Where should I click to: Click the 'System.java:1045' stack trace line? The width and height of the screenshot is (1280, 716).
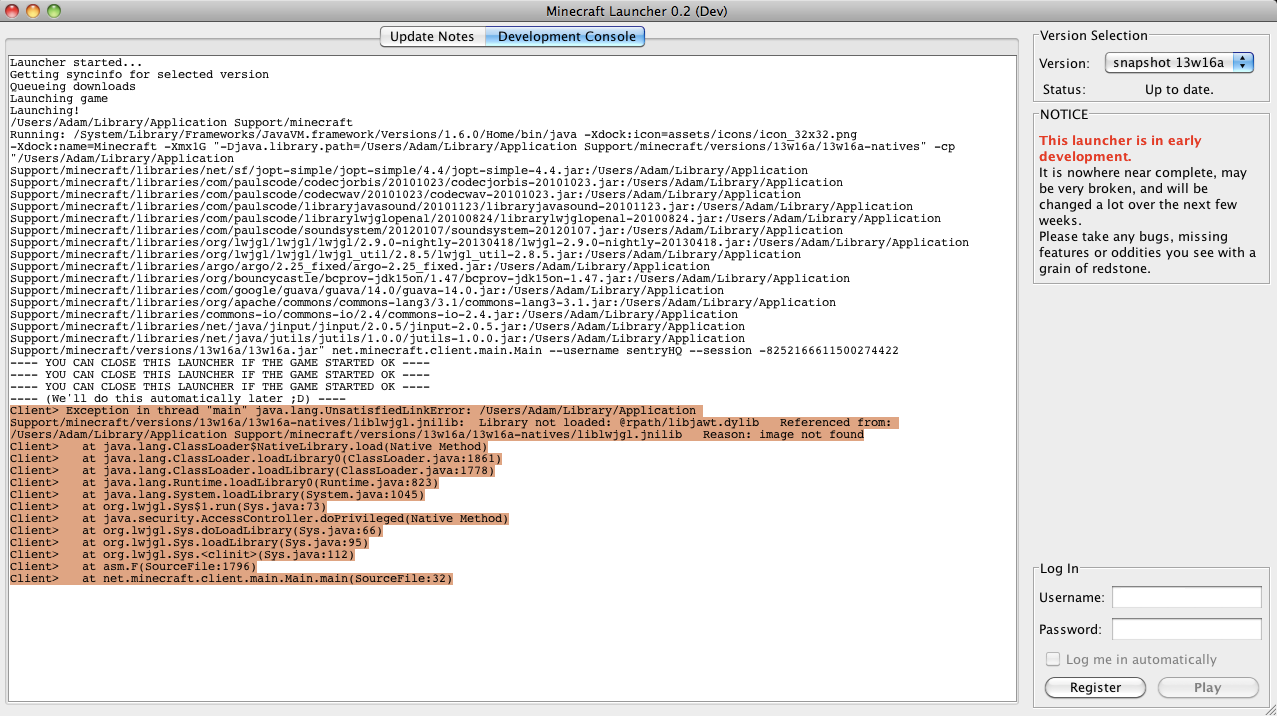click(x=217, y=494)
